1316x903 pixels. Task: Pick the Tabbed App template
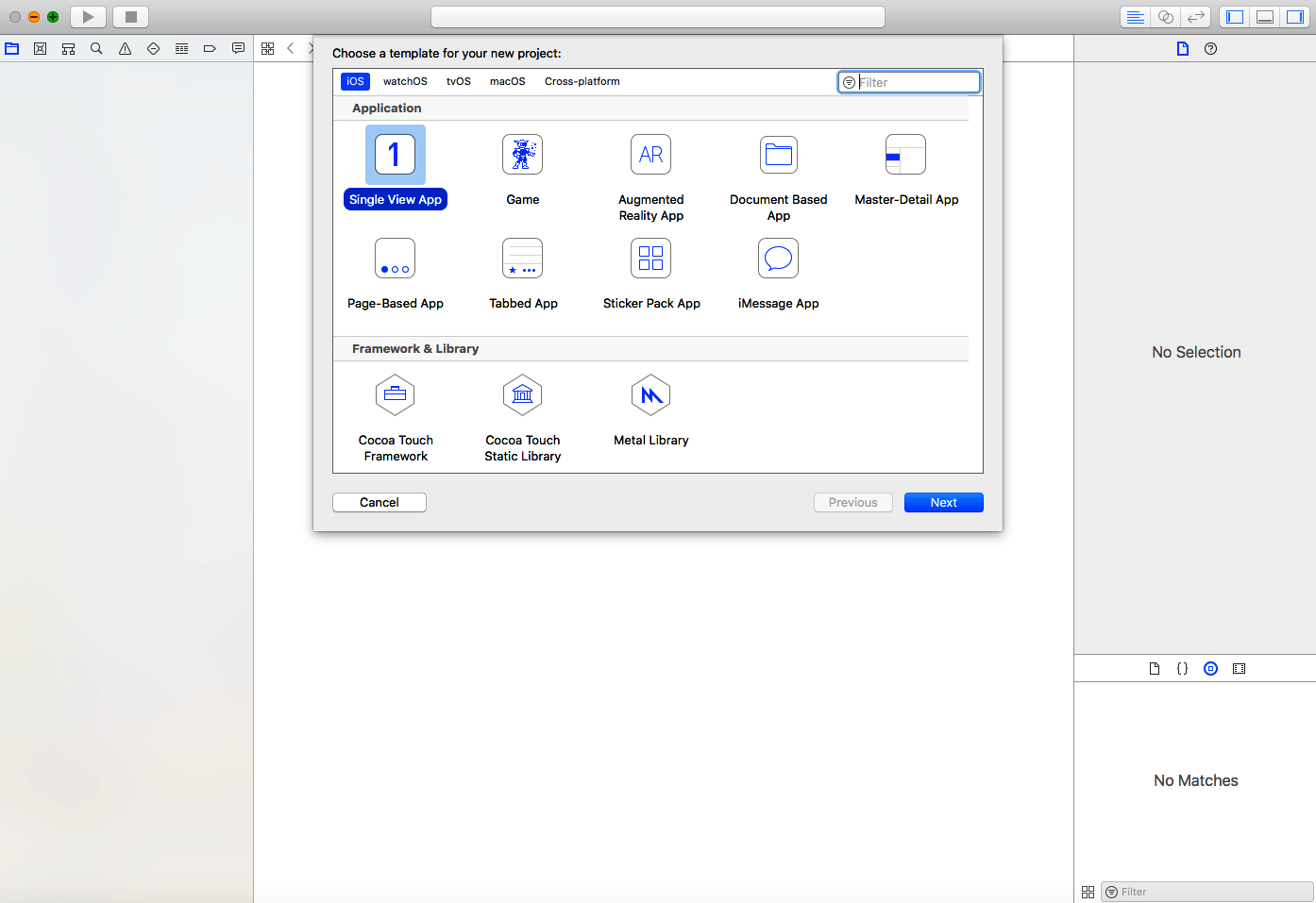pyautogui.click(x=523, y=274)
